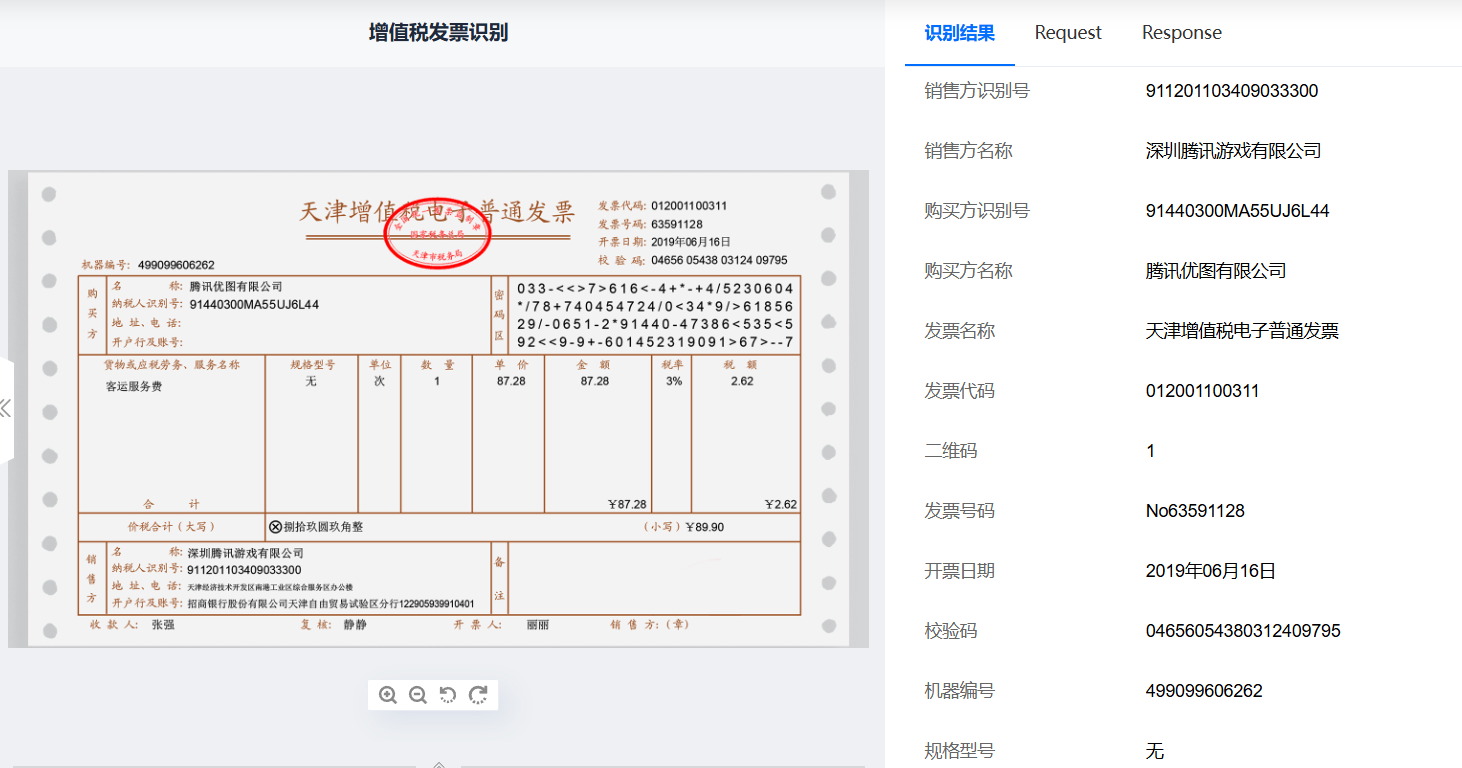Click the 发票号码 field label
This screenshot has width=1462, height=768.
coord(960,511)
